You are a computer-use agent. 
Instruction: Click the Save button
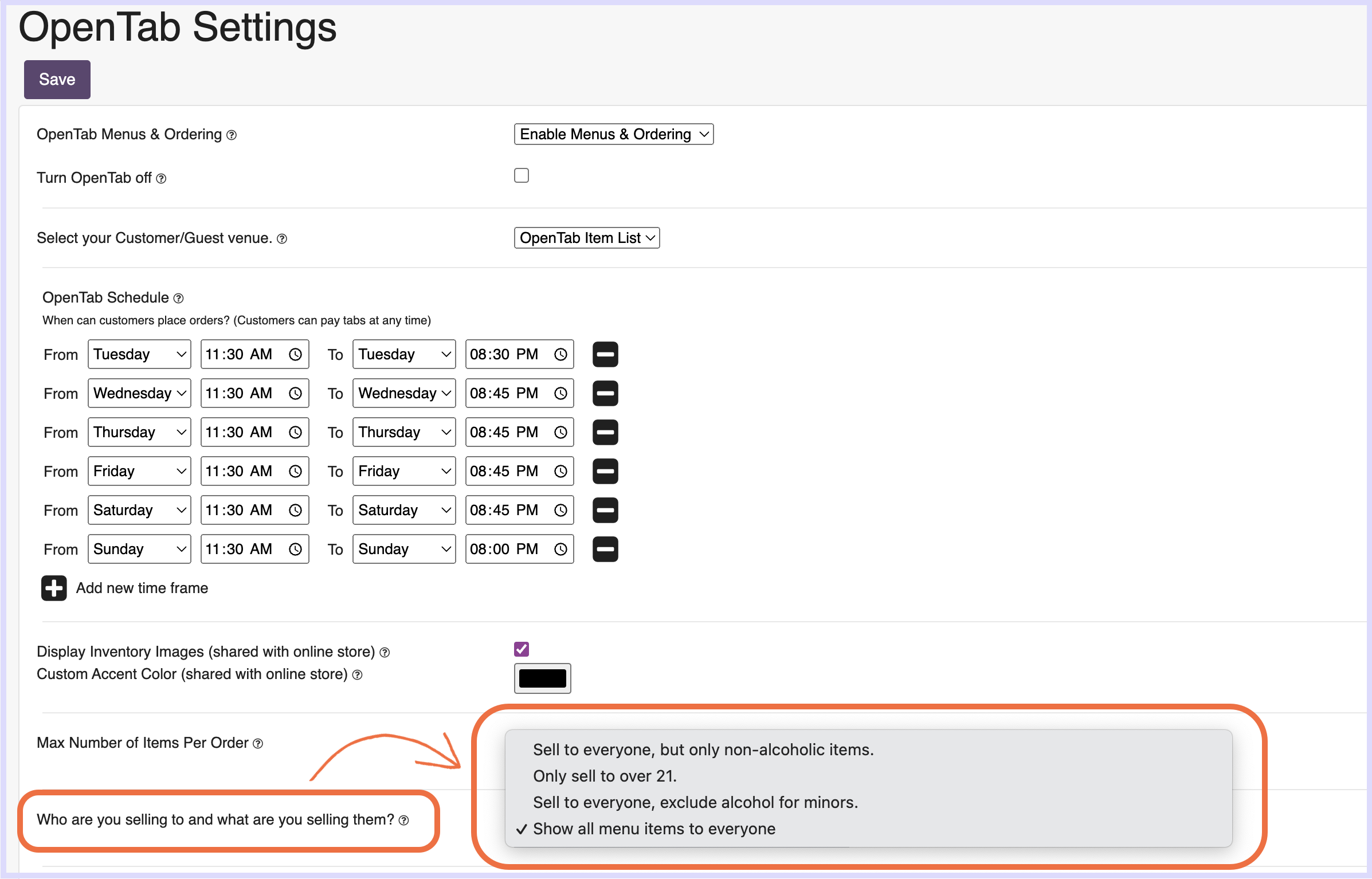[57, 79]
